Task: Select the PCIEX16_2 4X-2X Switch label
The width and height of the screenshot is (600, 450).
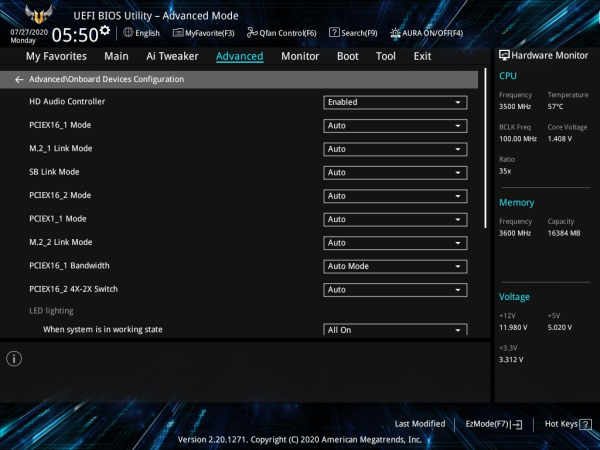Action: tap(73, 289)
